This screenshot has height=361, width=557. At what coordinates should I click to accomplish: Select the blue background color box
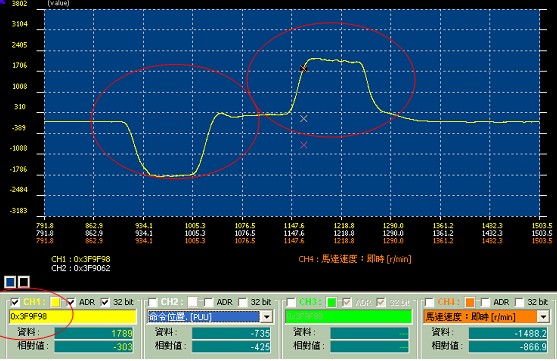point(10,282)
